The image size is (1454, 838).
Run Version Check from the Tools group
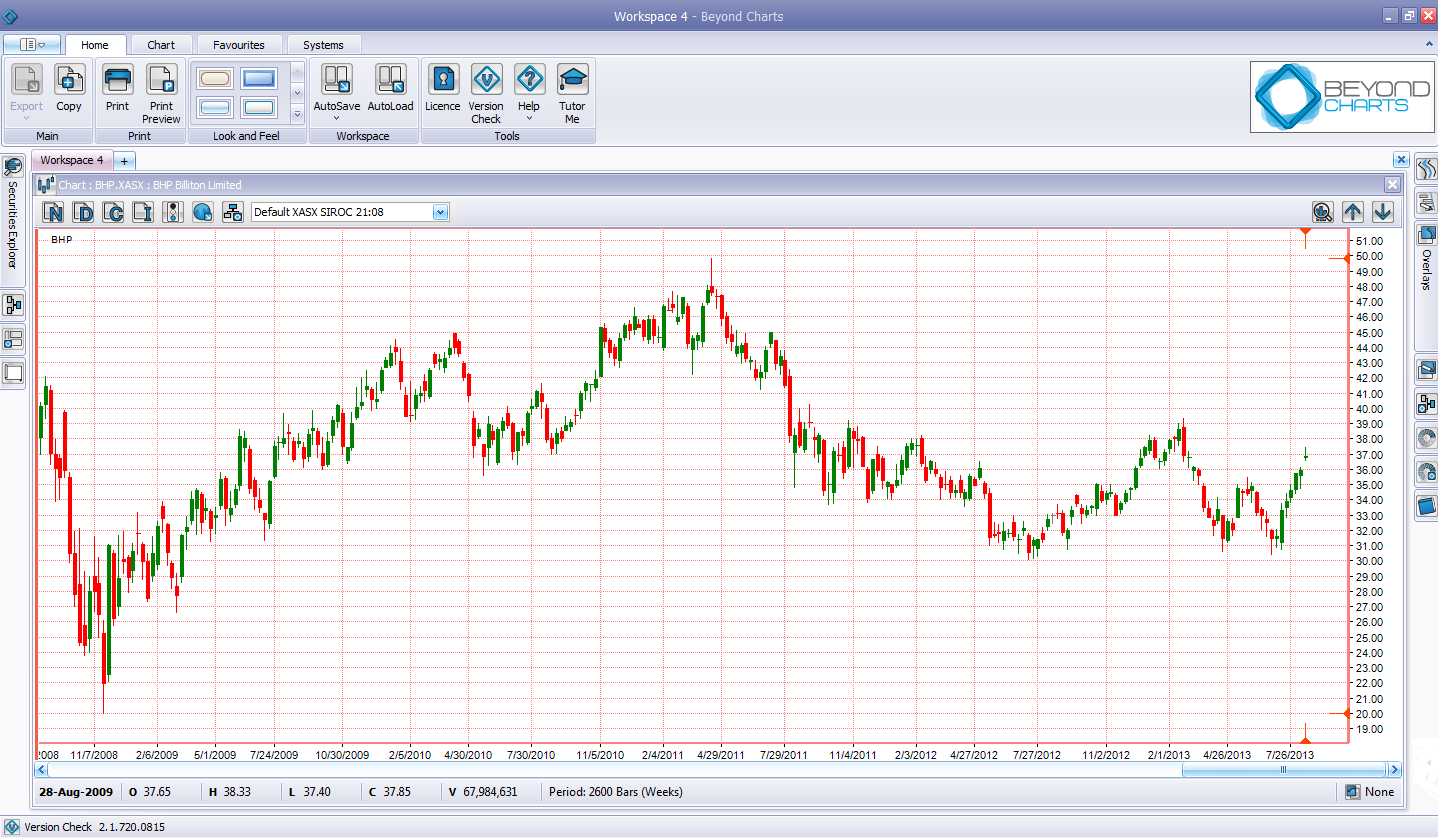tap(486, 94)
